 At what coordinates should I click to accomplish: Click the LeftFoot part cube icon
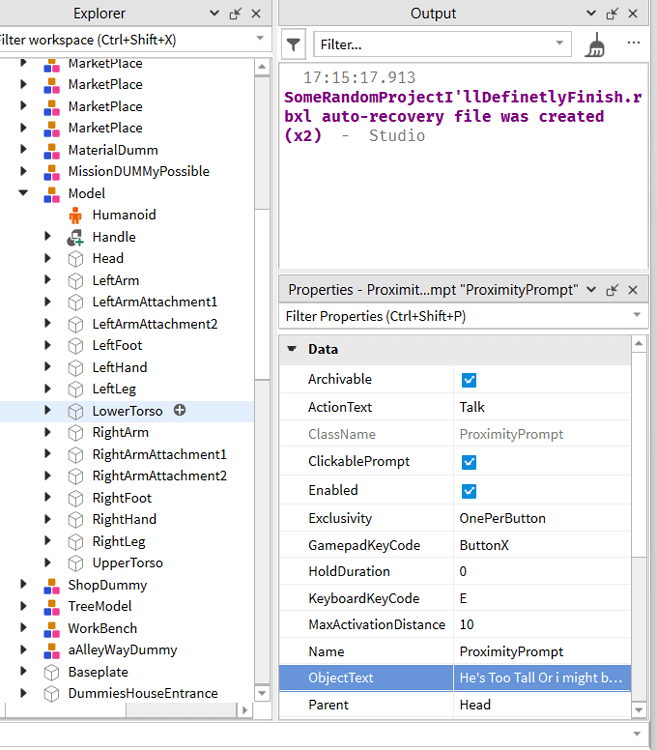pyautogui.click(x=75, y=346)
